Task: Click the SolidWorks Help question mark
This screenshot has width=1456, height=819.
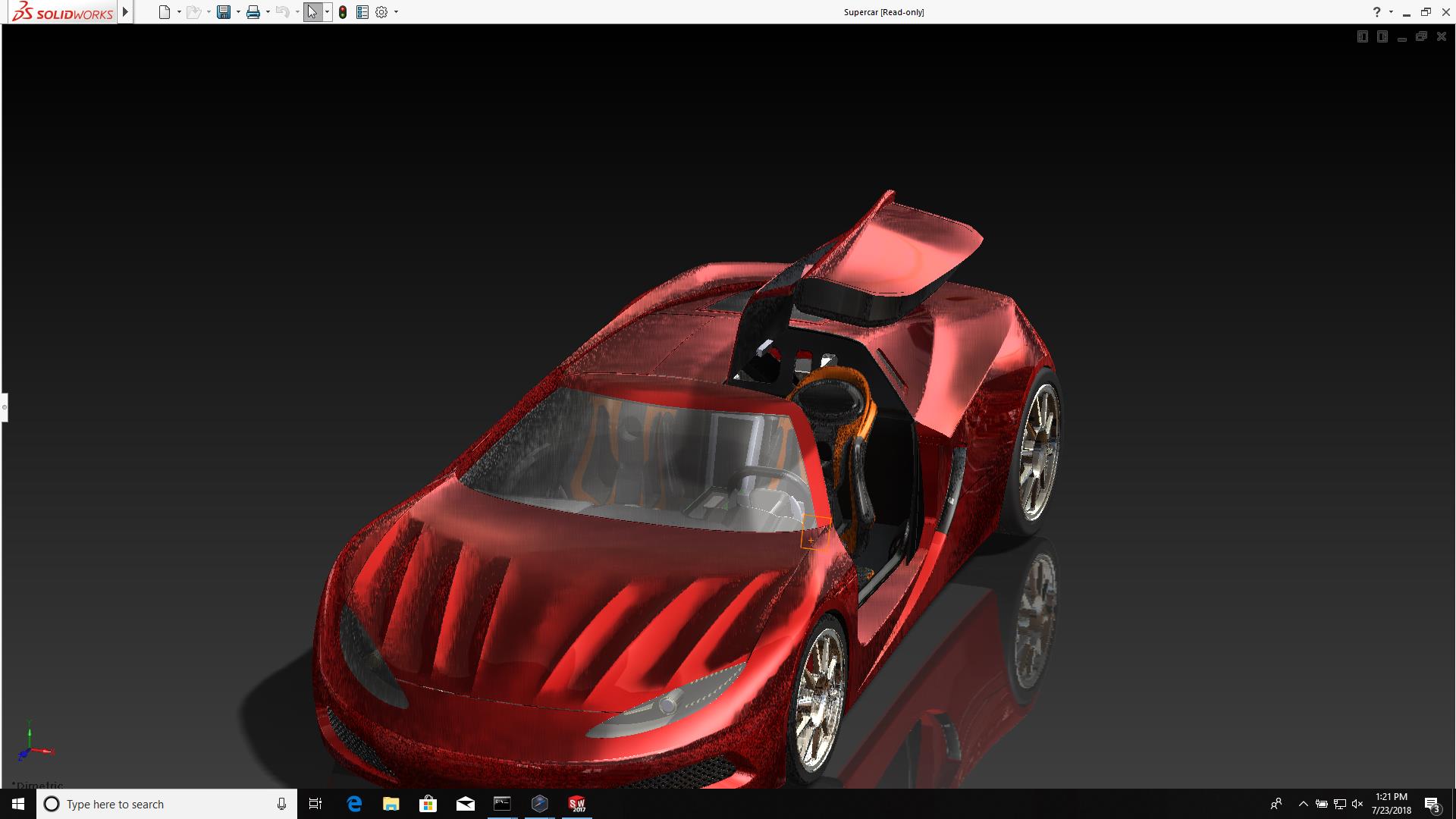Action: (x=1376, y=12)
